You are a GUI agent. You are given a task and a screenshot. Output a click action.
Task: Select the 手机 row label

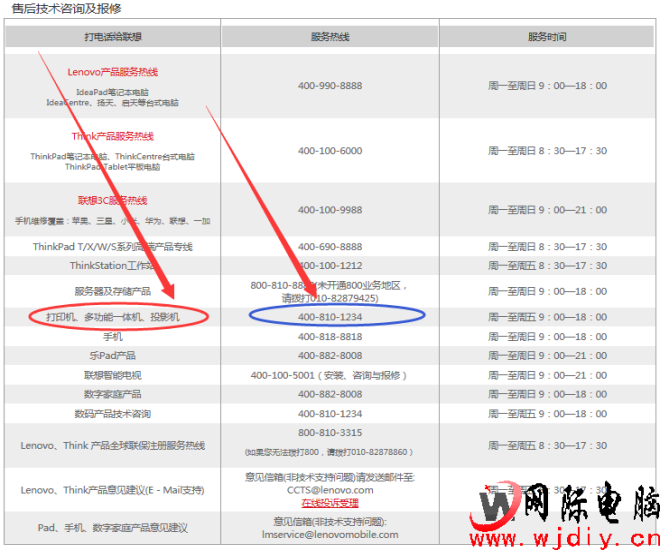[112, 337]
